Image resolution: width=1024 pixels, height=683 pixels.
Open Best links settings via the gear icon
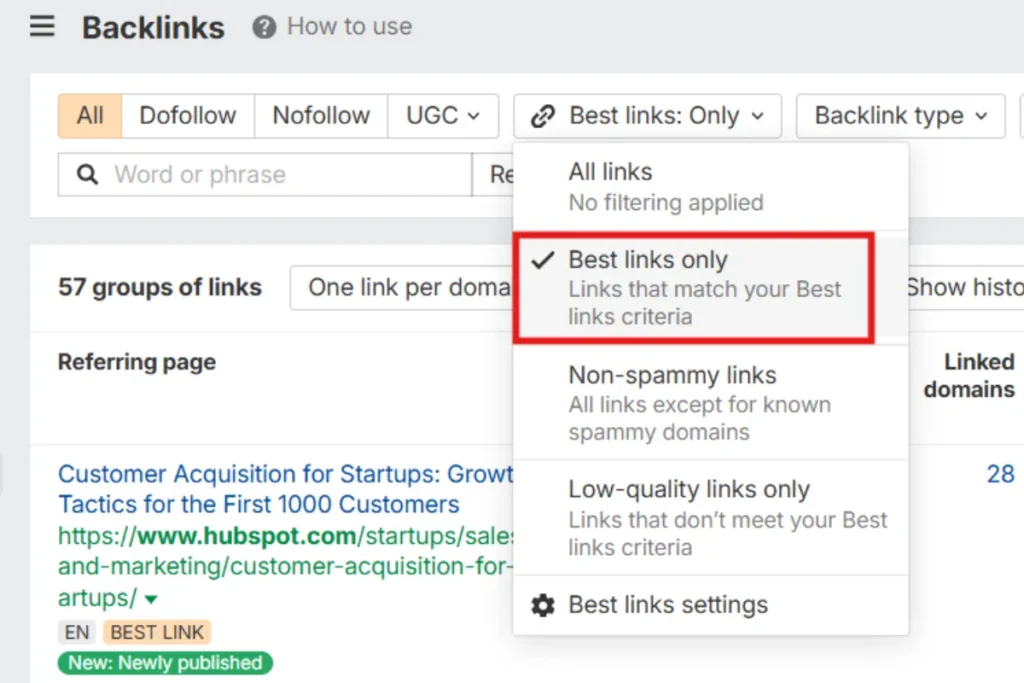point(542,604)
